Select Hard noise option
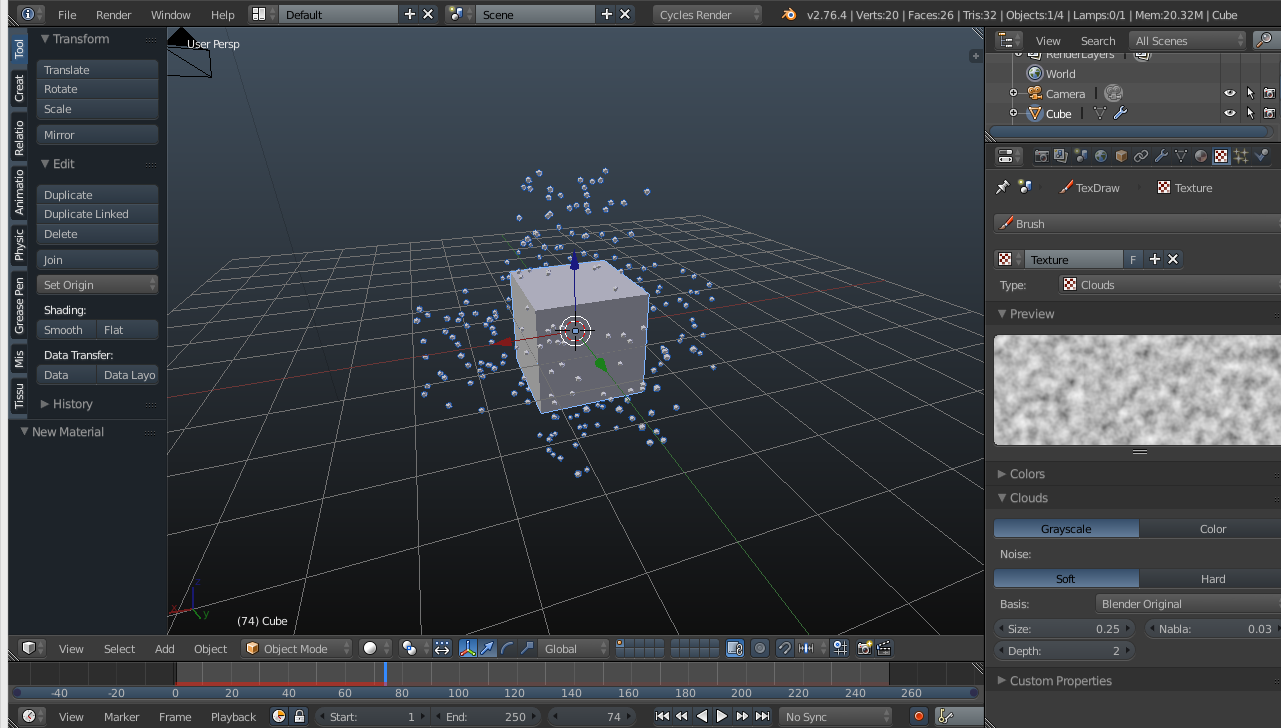Image resolution: width=1281 pixels, height=728 pixels. point(1212,578)
